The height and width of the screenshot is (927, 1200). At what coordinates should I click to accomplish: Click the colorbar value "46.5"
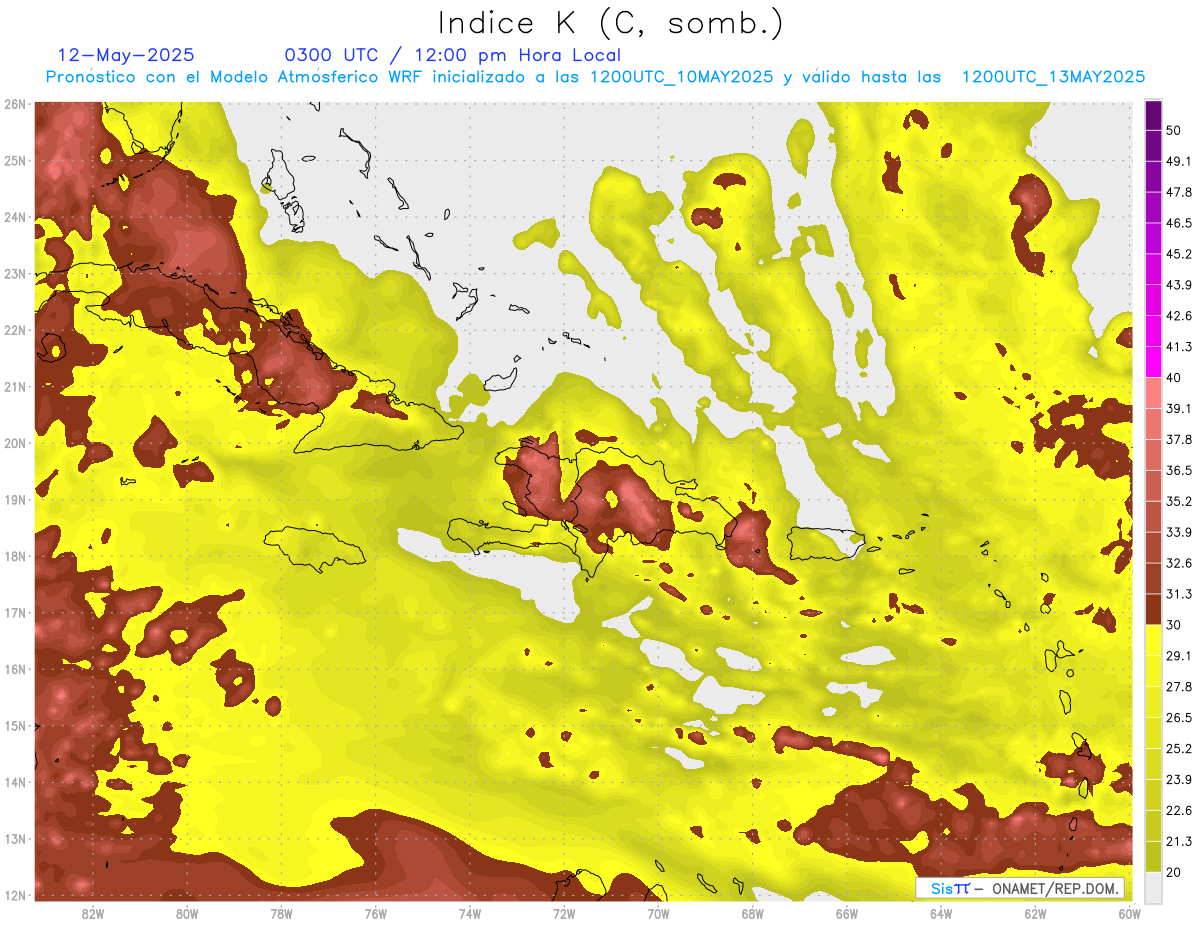pos(1178,223)
